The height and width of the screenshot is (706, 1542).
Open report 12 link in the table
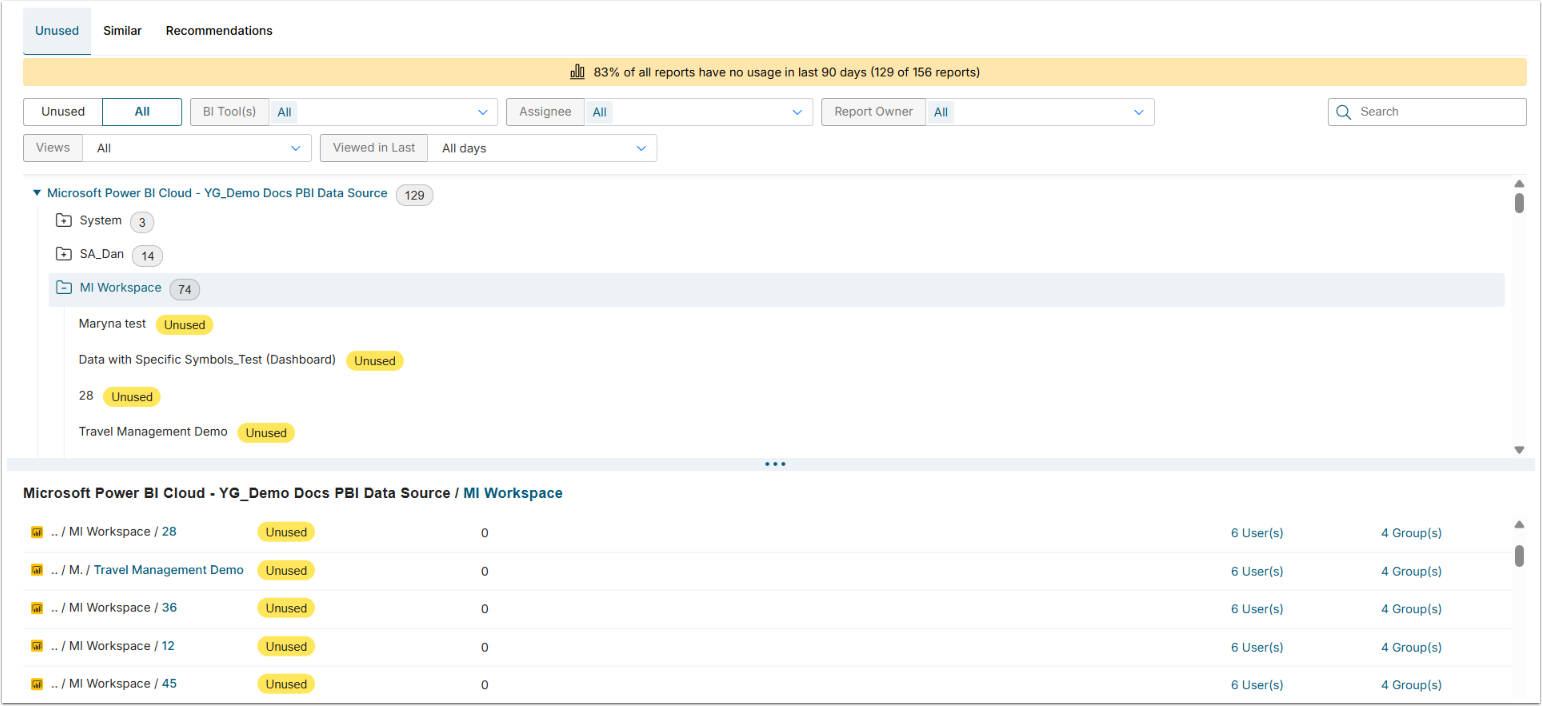coord(168,646)
